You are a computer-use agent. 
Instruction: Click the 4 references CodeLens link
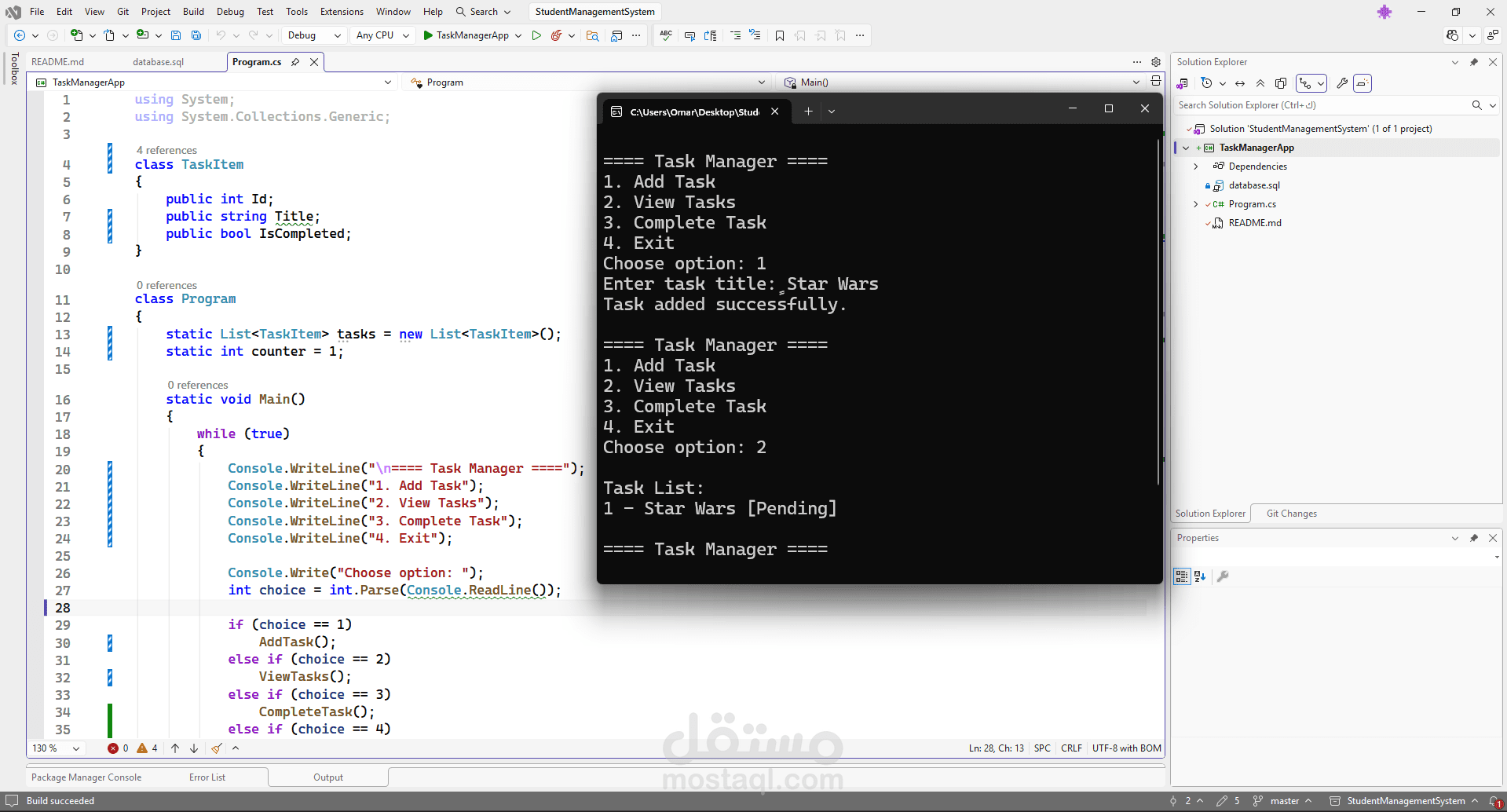[166, 150]
